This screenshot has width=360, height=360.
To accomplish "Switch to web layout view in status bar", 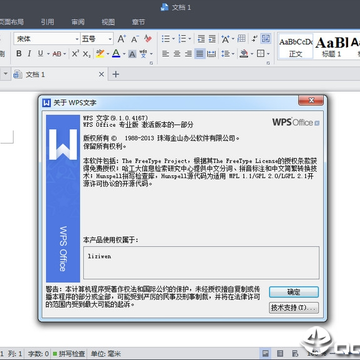I will click(x=295, y=353).
